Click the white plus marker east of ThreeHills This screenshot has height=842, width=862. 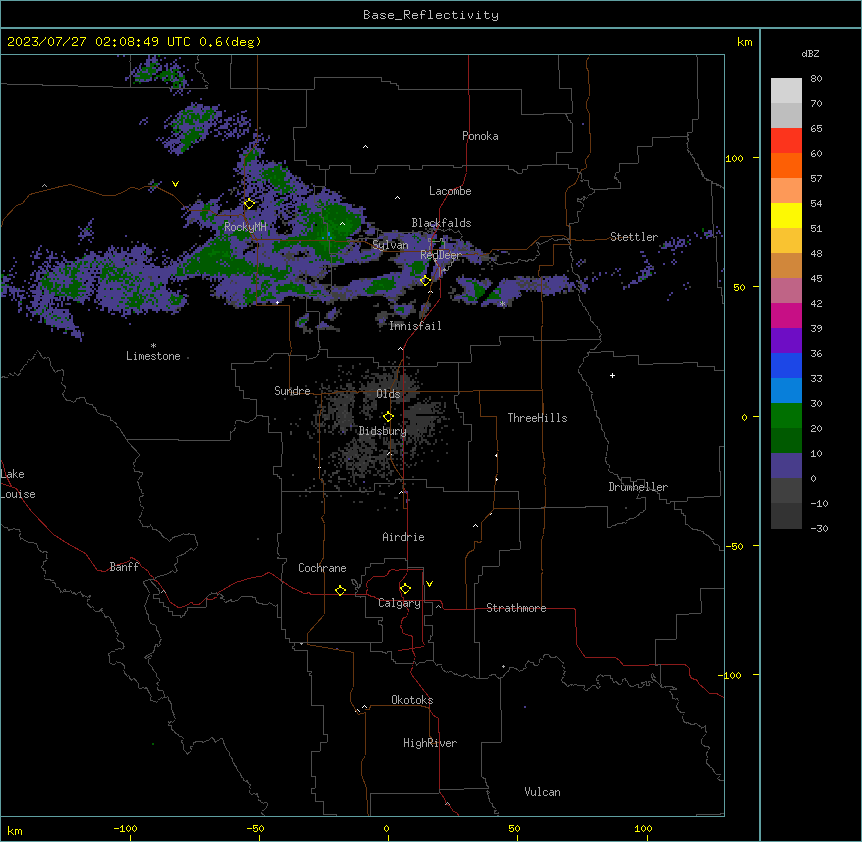pos(612,375)
